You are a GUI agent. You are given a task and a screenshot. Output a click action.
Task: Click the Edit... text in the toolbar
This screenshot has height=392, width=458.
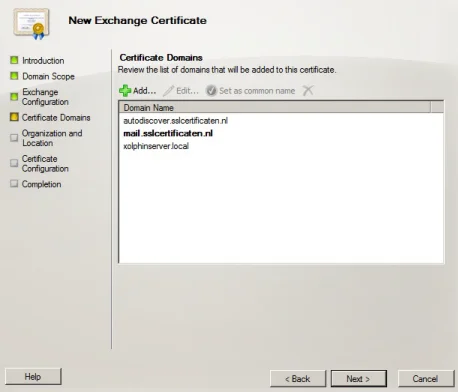click(x=187, y=91)
